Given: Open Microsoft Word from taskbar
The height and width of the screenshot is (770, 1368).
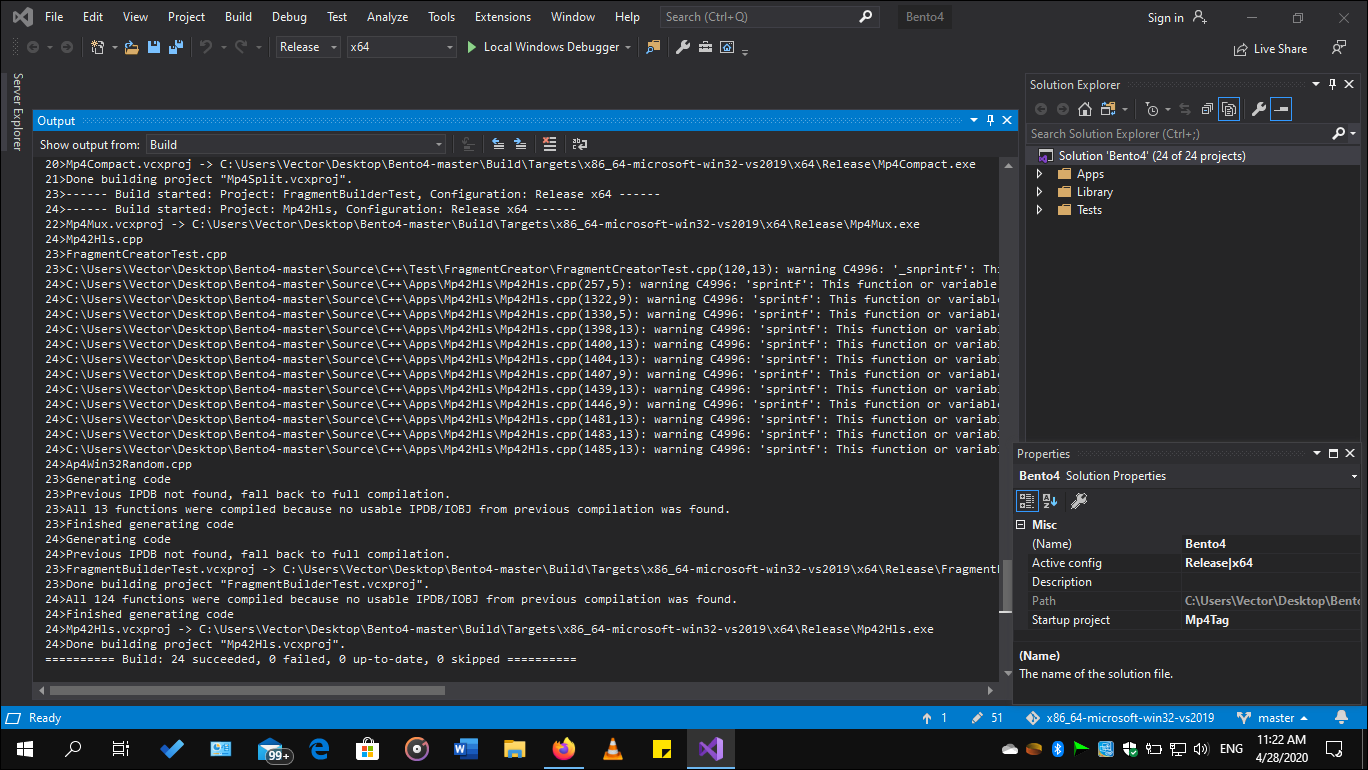Looking at the screenshot, I should tap(466, 748).
